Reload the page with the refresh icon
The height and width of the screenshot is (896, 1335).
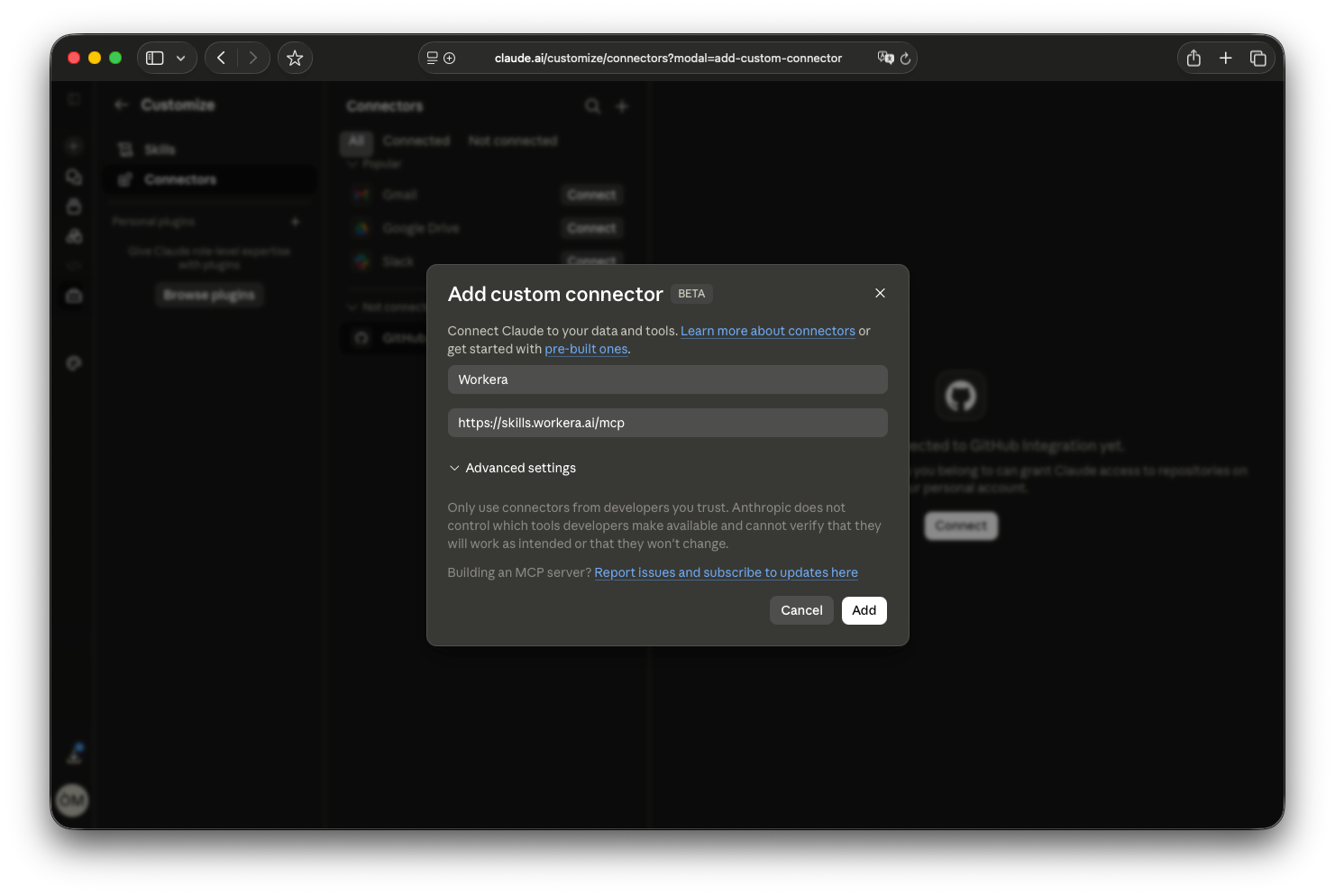905,58
